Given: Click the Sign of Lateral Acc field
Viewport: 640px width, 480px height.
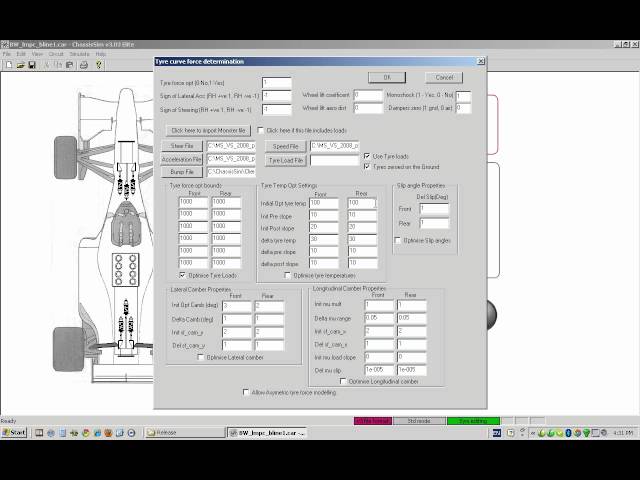Looking at the screenshot, I should pyautogui.click(x=277, y=96).
